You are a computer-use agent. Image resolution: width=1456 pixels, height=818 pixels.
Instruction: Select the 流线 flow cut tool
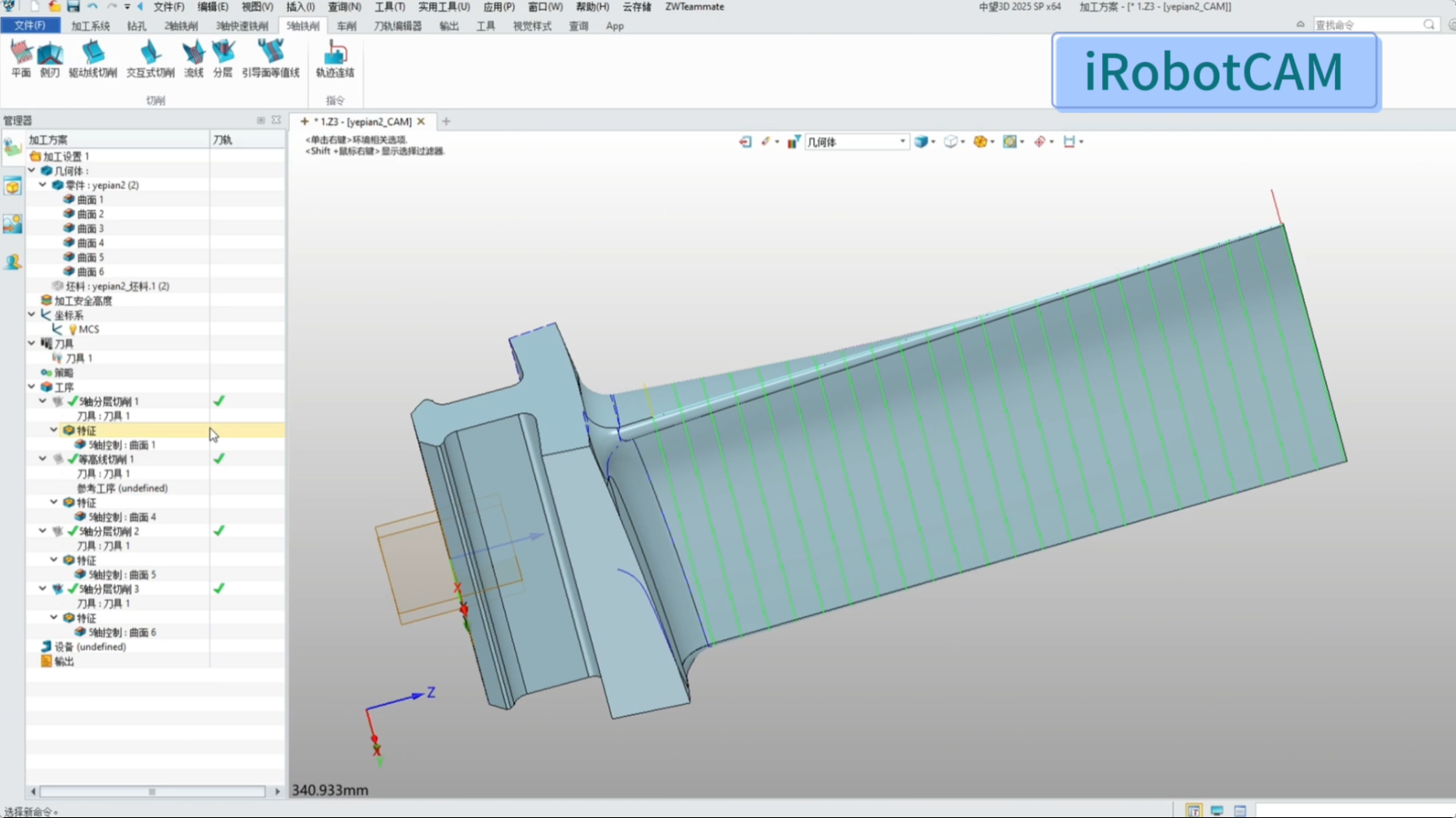coord(194,59)
